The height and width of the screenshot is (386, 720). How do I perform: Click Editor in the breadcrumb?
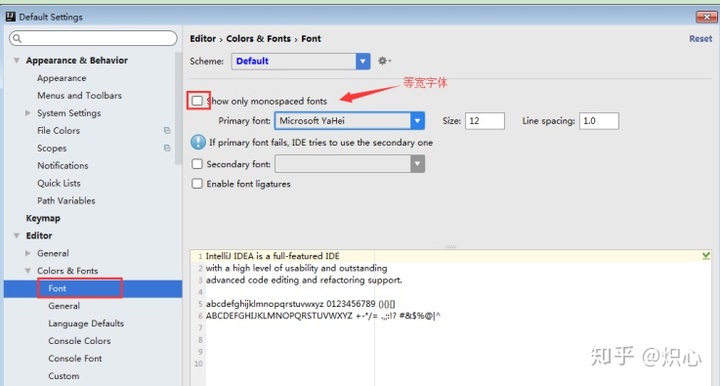202,39
